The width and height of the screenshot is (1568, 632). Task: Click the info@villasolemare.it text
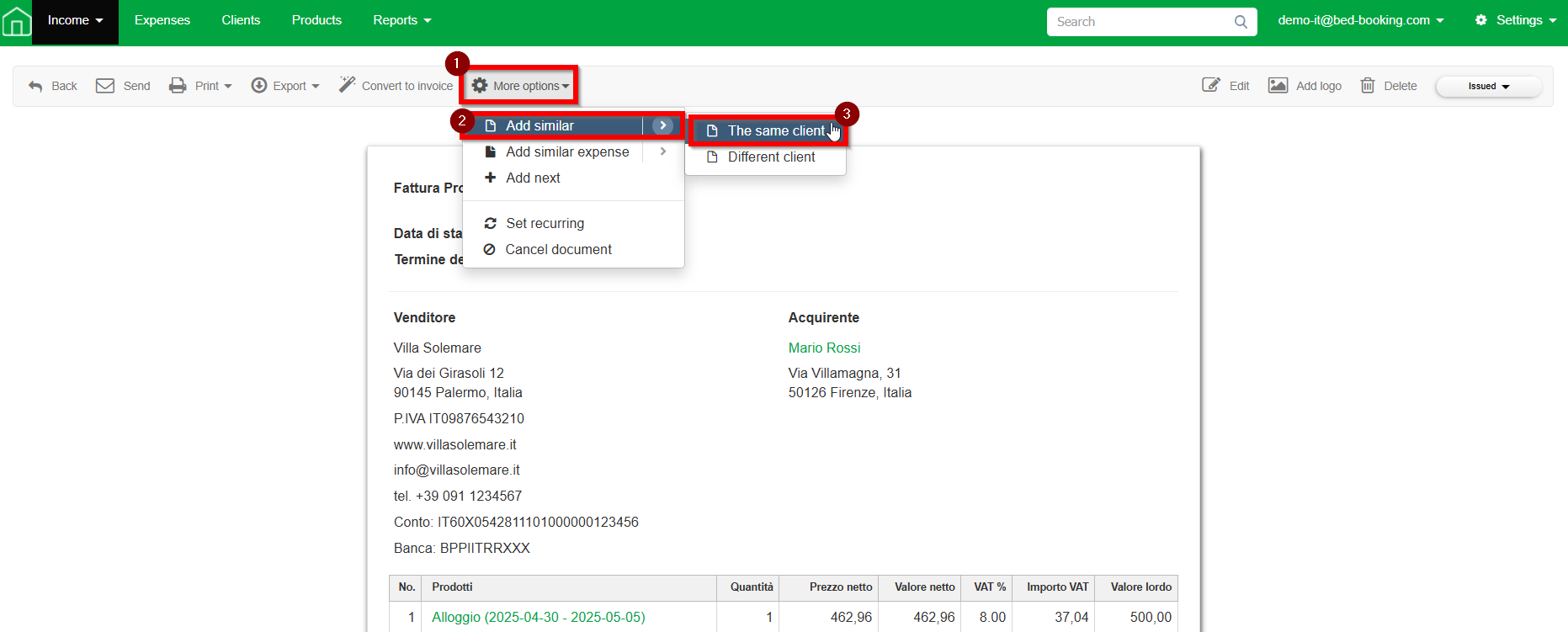tap(457, 470)
